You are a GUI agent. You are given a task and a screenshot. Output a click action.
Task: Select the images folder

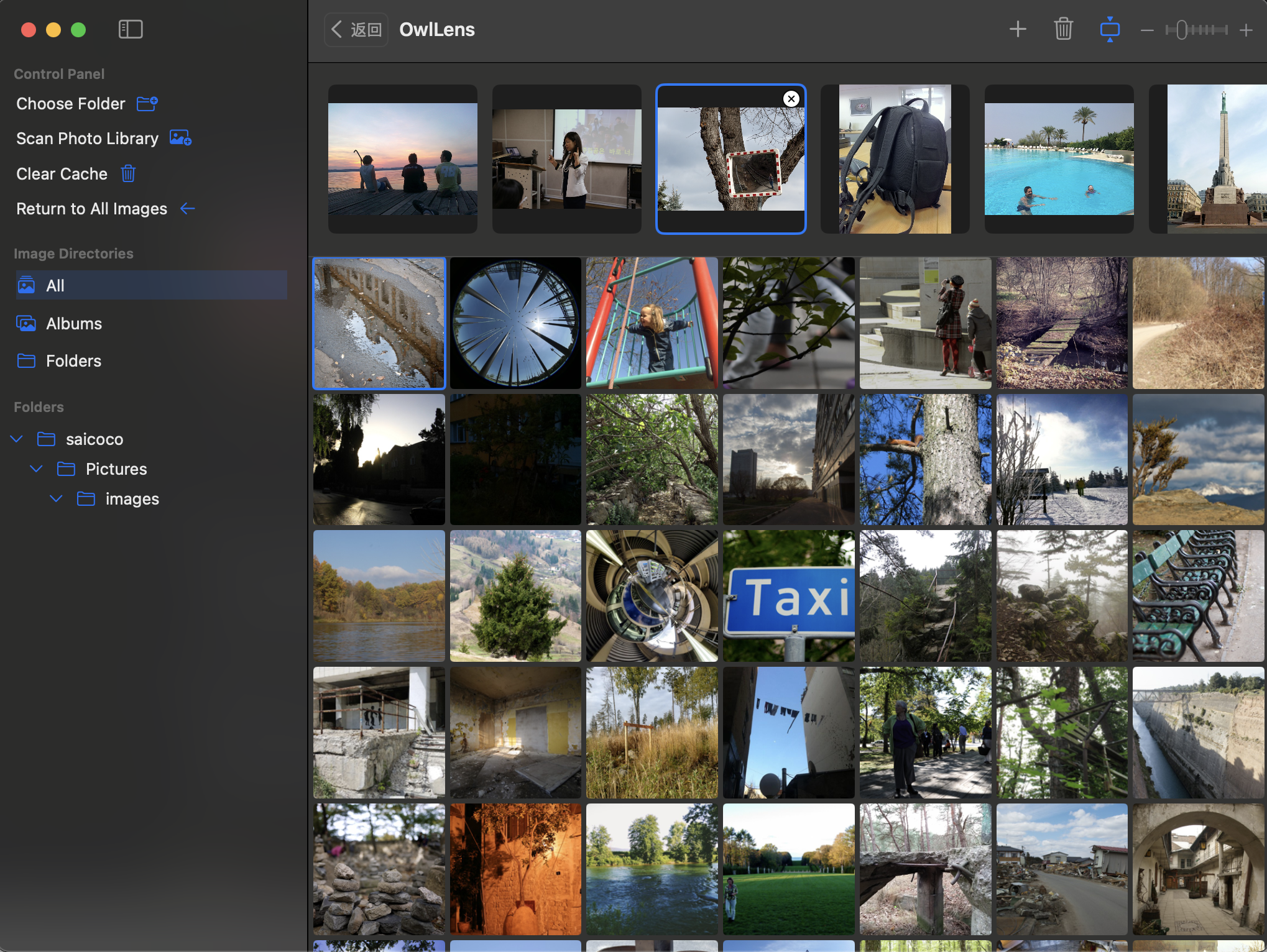click(132, 499)
